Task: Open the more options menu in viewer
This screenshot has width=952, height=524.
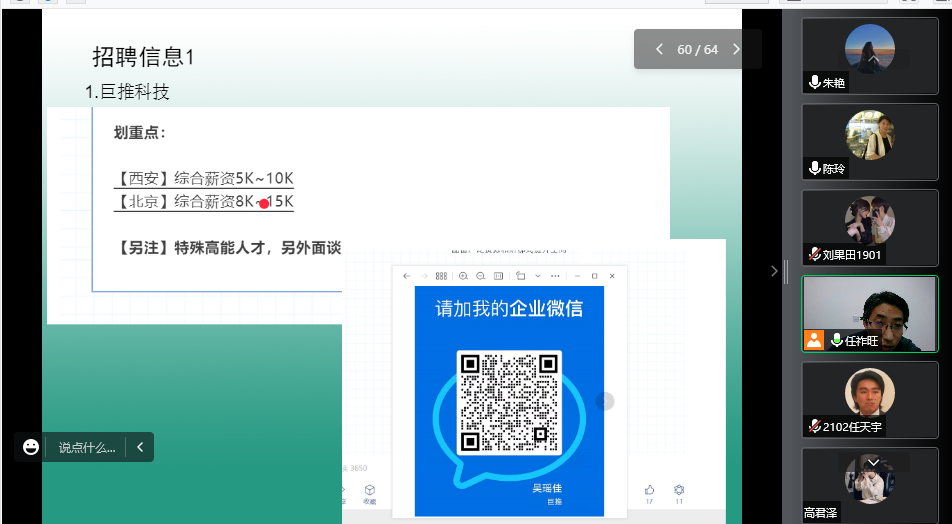Action: (554, 275)
